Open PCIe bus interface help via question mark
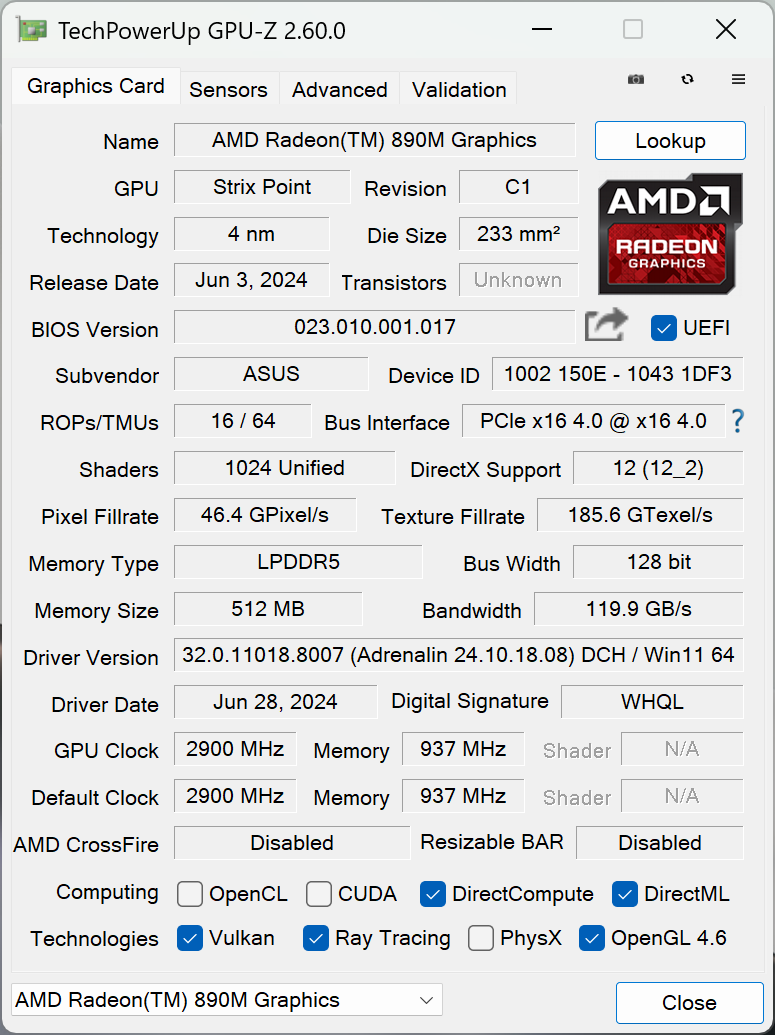 tap(737, 422)
